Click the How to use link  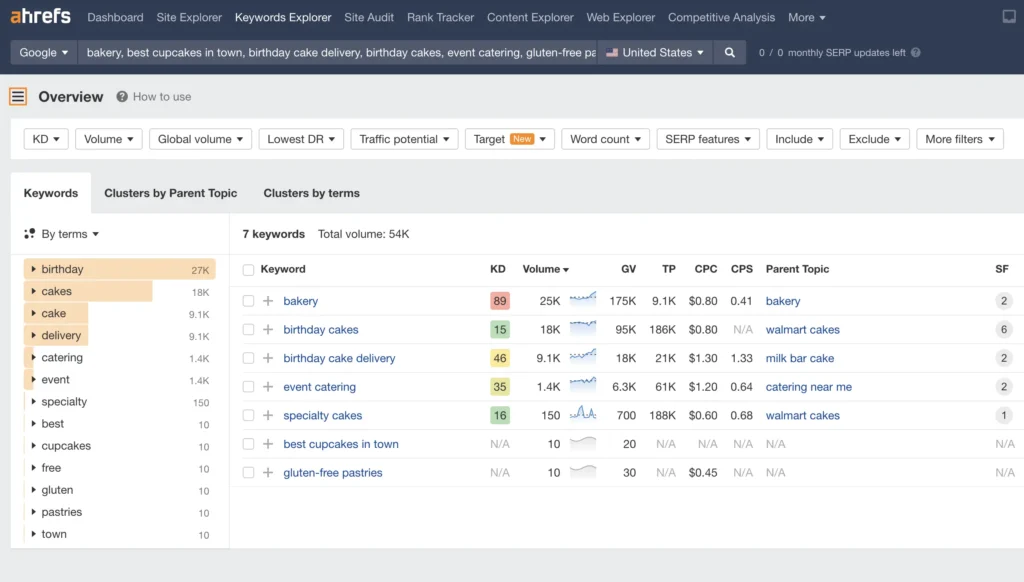pyautogui.click(x=162, y=97)
